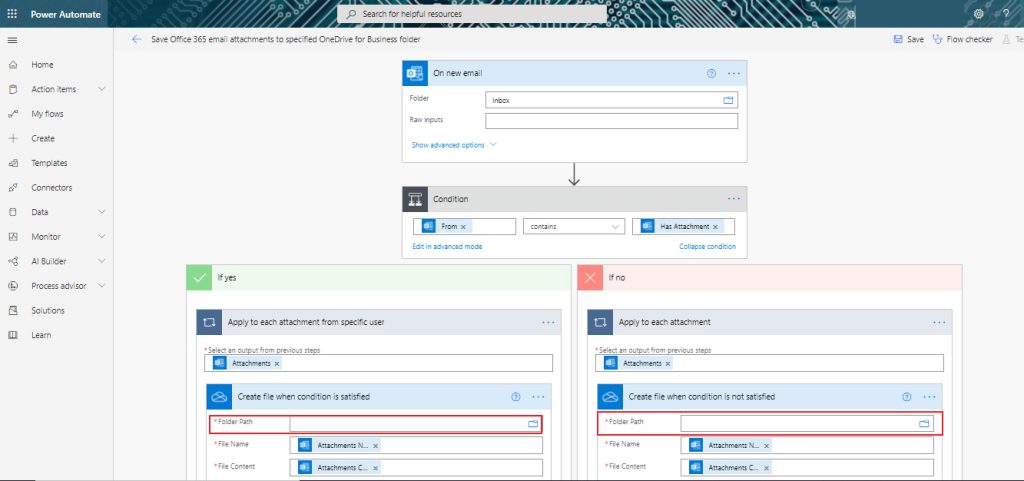This screenshot has height=481, width=1024.
Task: Click Folder Path input in If yes branch
Action: [x=416, y=424]
